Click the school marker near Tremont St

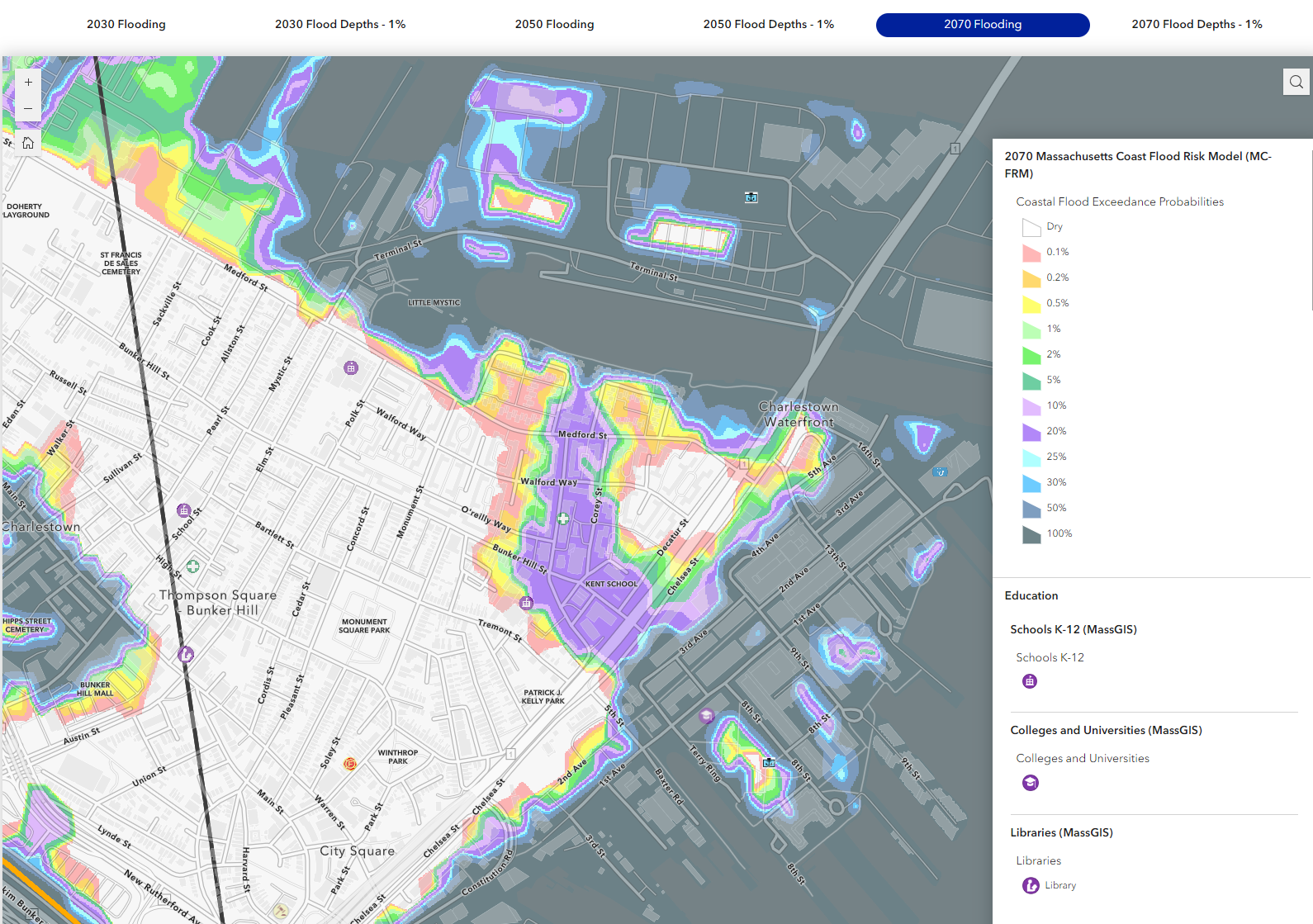pyautogui.click(x=526, y=603)
